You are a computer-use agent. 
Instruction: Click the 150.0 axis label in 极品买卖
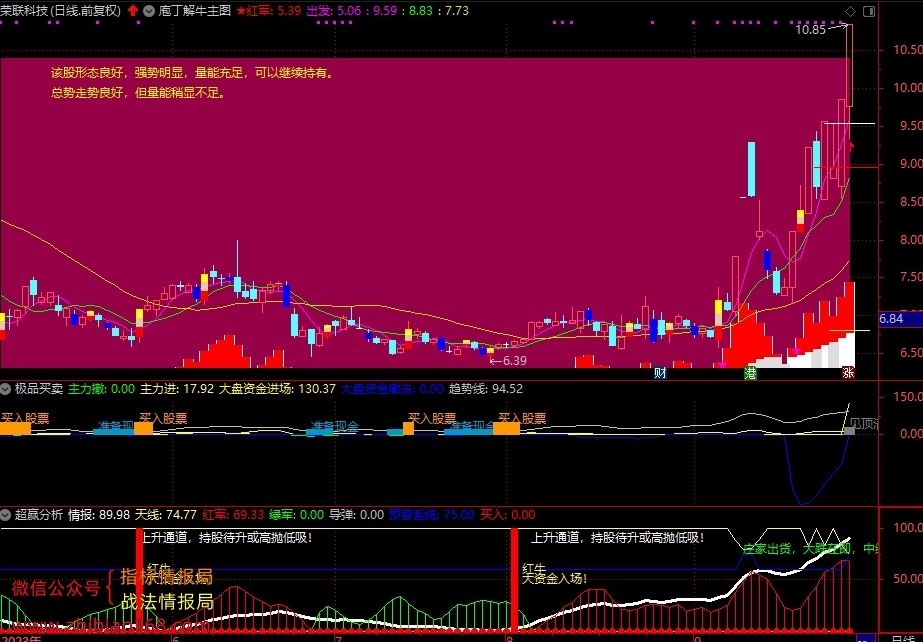click(908, 397)
